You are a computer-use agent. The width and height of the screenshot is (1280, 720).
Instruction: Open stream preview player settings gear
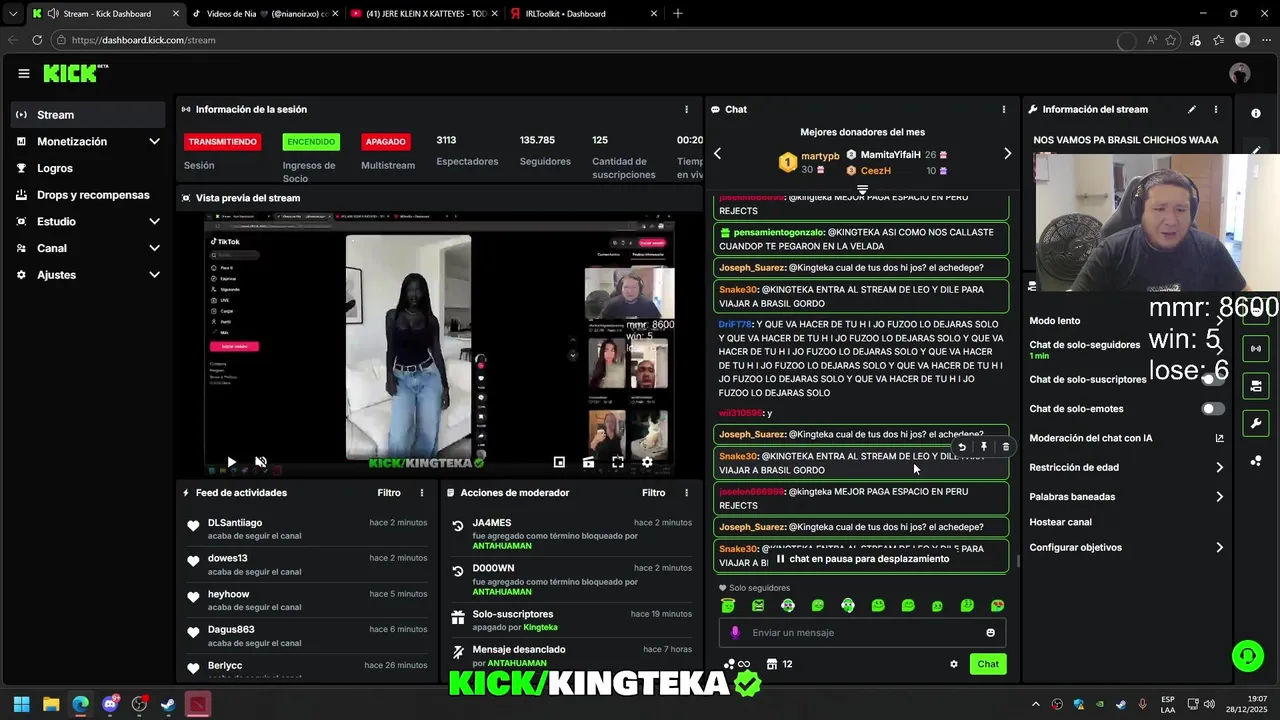[647, 462]
